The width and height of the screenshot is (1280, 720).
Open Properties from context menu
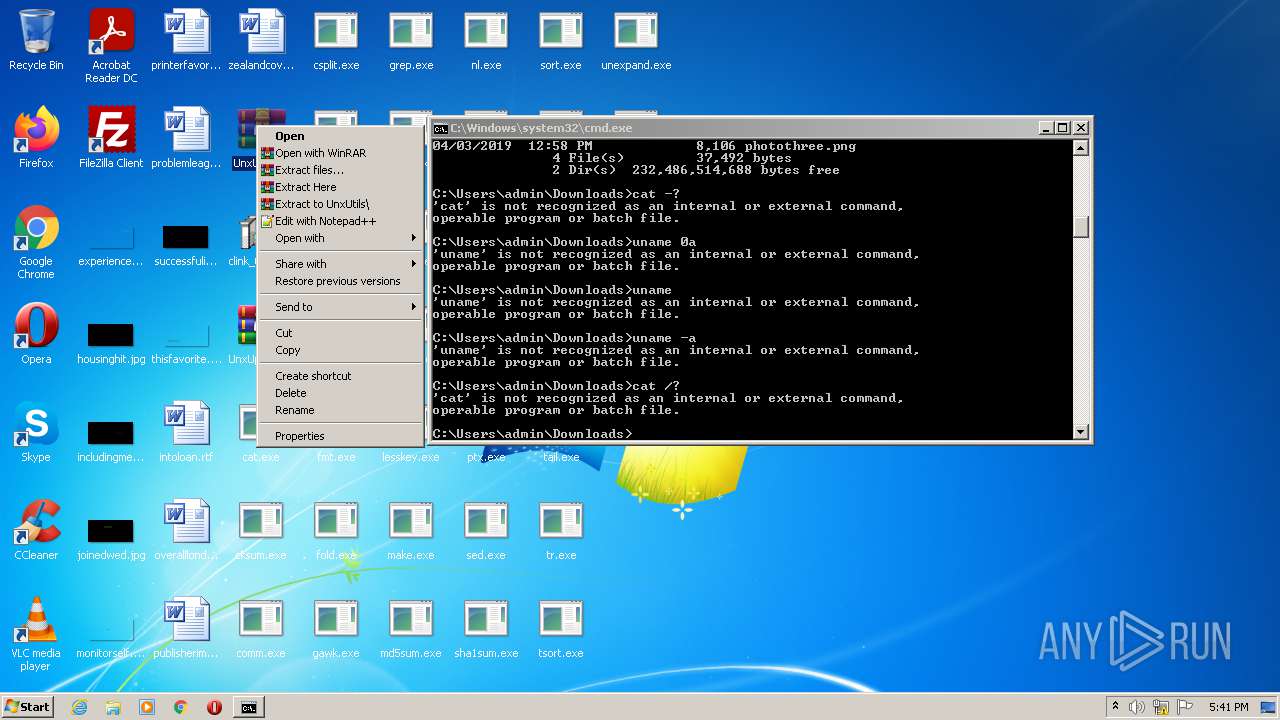pyautogui.click(x=340, y=436)
